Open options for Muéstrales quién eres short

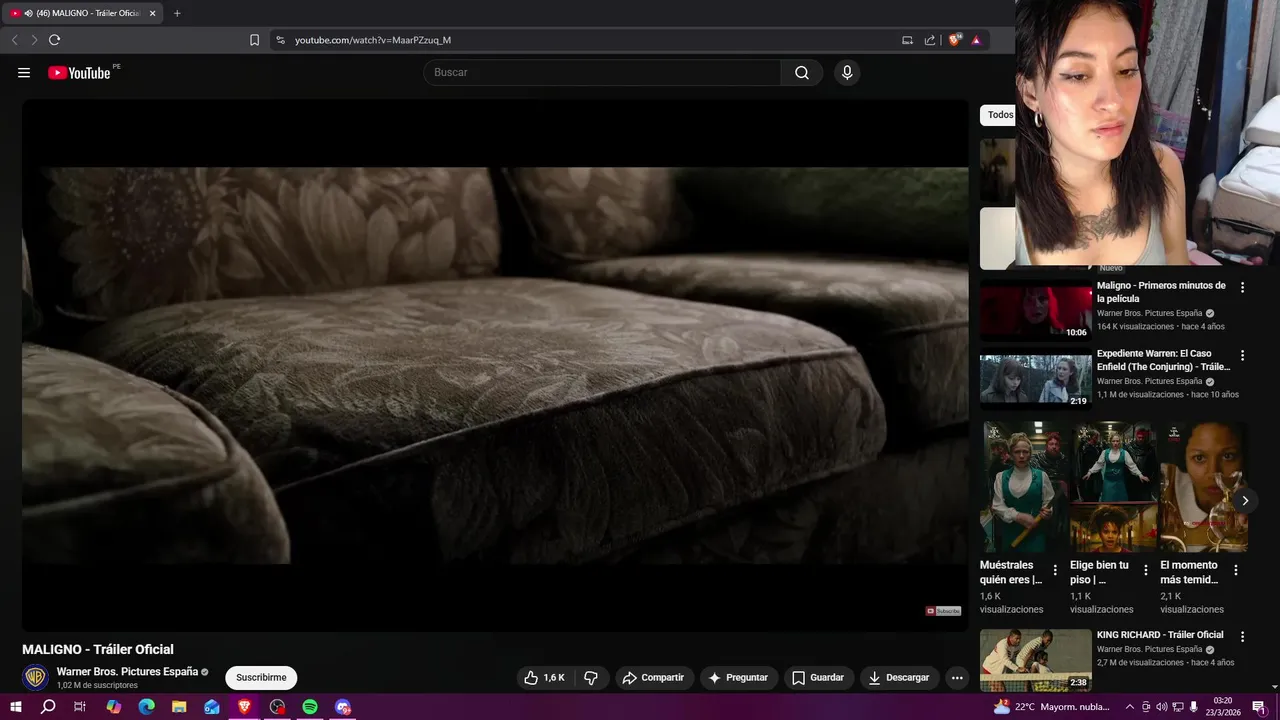pyautogui.click(x=1055, y=570)
